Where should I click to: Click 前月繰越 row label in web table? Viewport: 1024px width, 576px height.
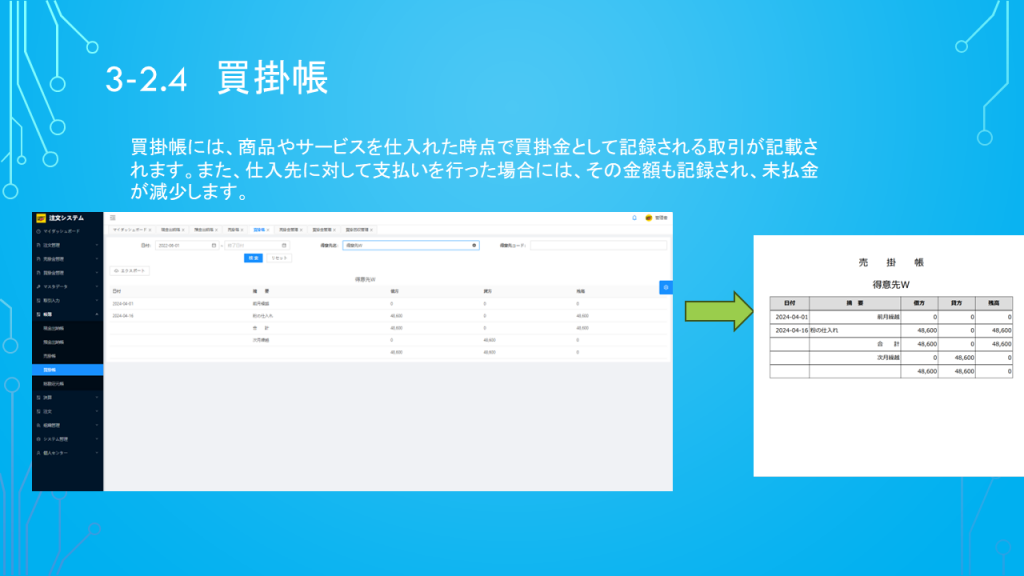261,304
